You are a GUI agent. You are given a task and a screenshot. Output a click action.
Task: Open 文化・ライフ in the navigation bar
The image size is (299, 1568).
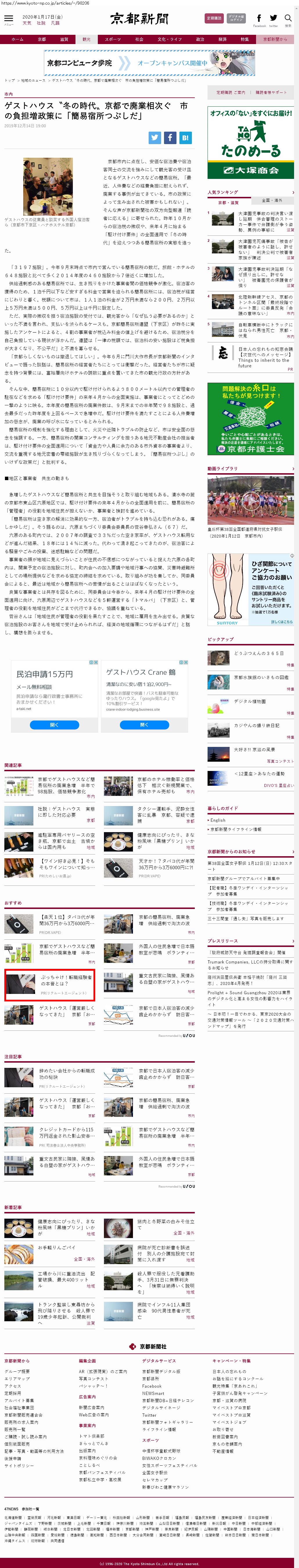(169, 39)
